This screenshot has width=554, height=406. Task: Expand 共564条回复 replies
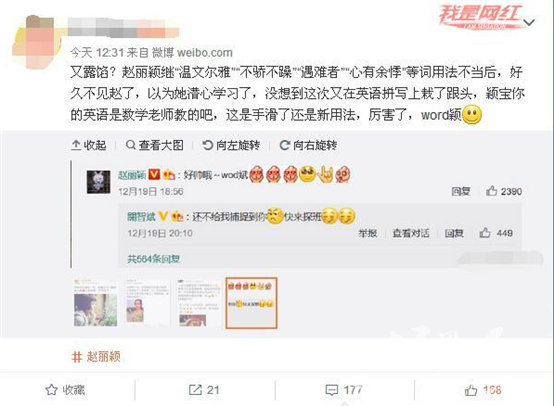point(153,259)
